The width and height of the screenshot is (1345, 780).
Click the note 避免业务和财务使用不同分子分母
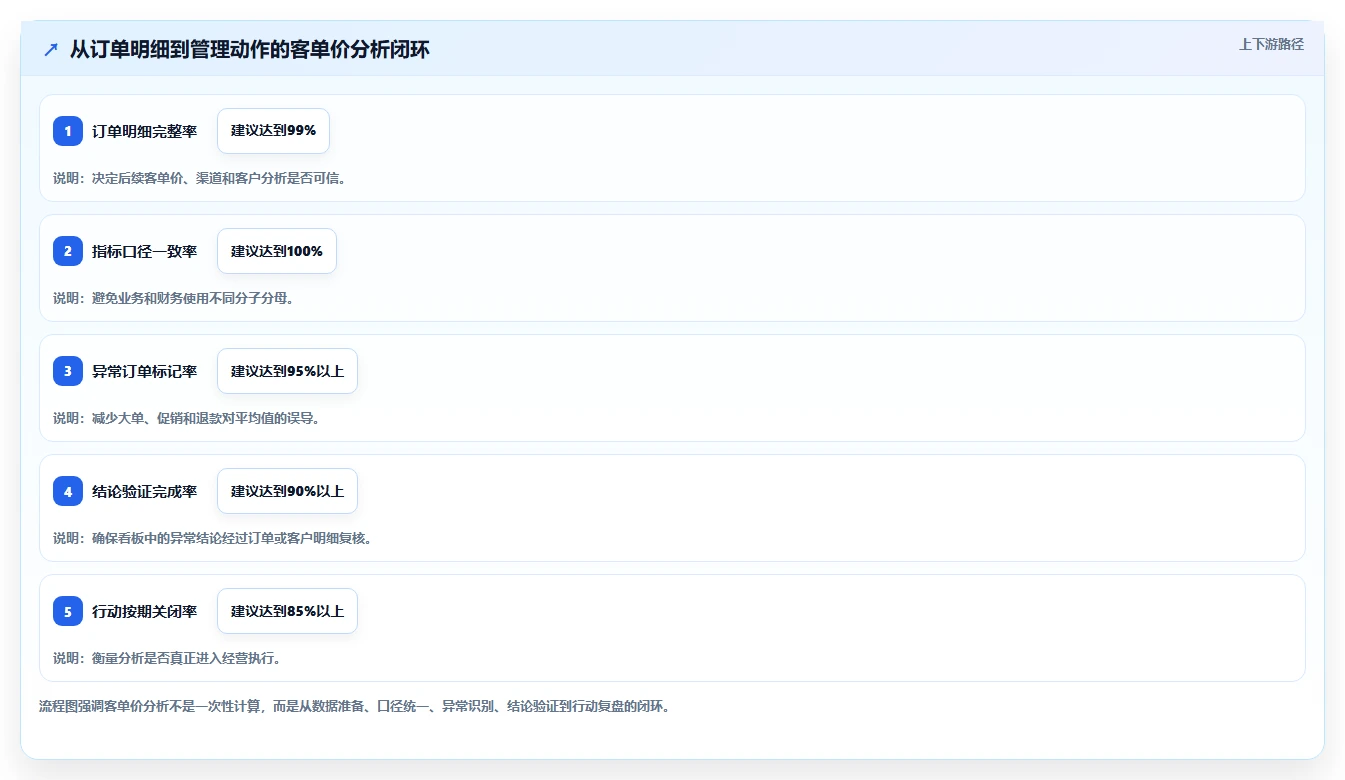173,298
